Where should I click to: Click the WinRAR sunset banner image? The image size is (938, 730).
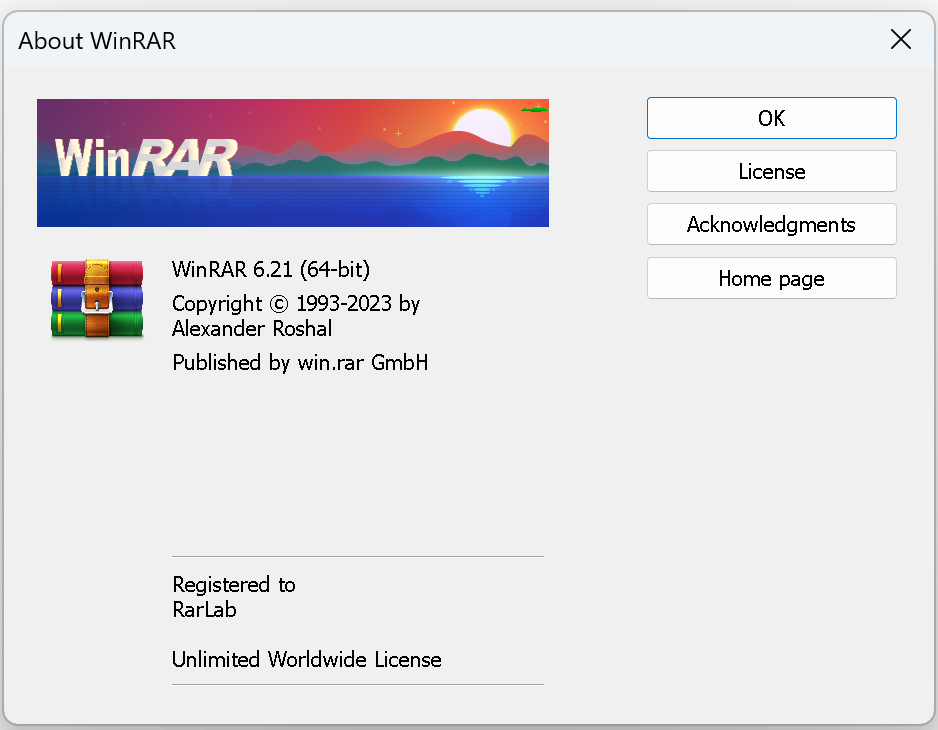(x=293, y=163)
